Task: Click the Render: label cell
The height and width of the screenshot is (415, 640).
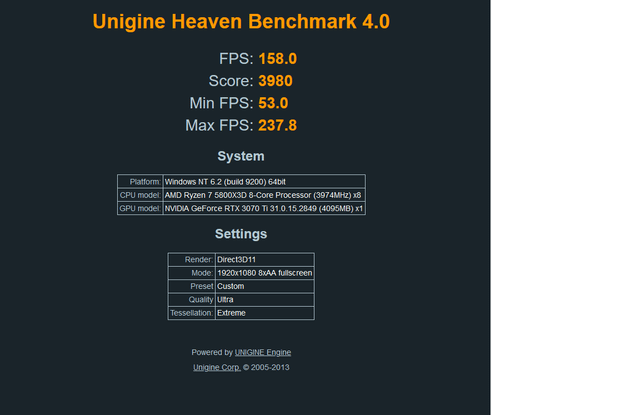Action: [x=191, y=260]
